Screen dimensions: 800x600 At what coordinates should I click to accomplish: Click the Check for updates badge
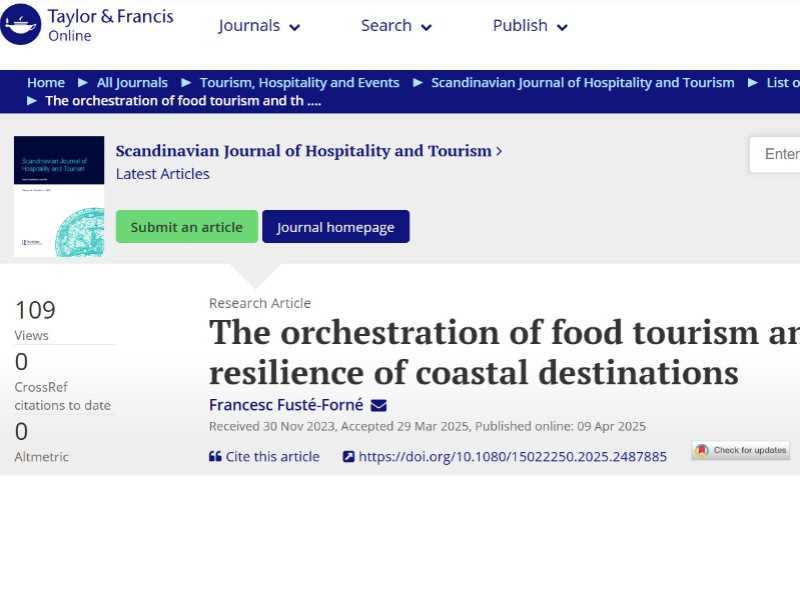[x=741, y=450]
